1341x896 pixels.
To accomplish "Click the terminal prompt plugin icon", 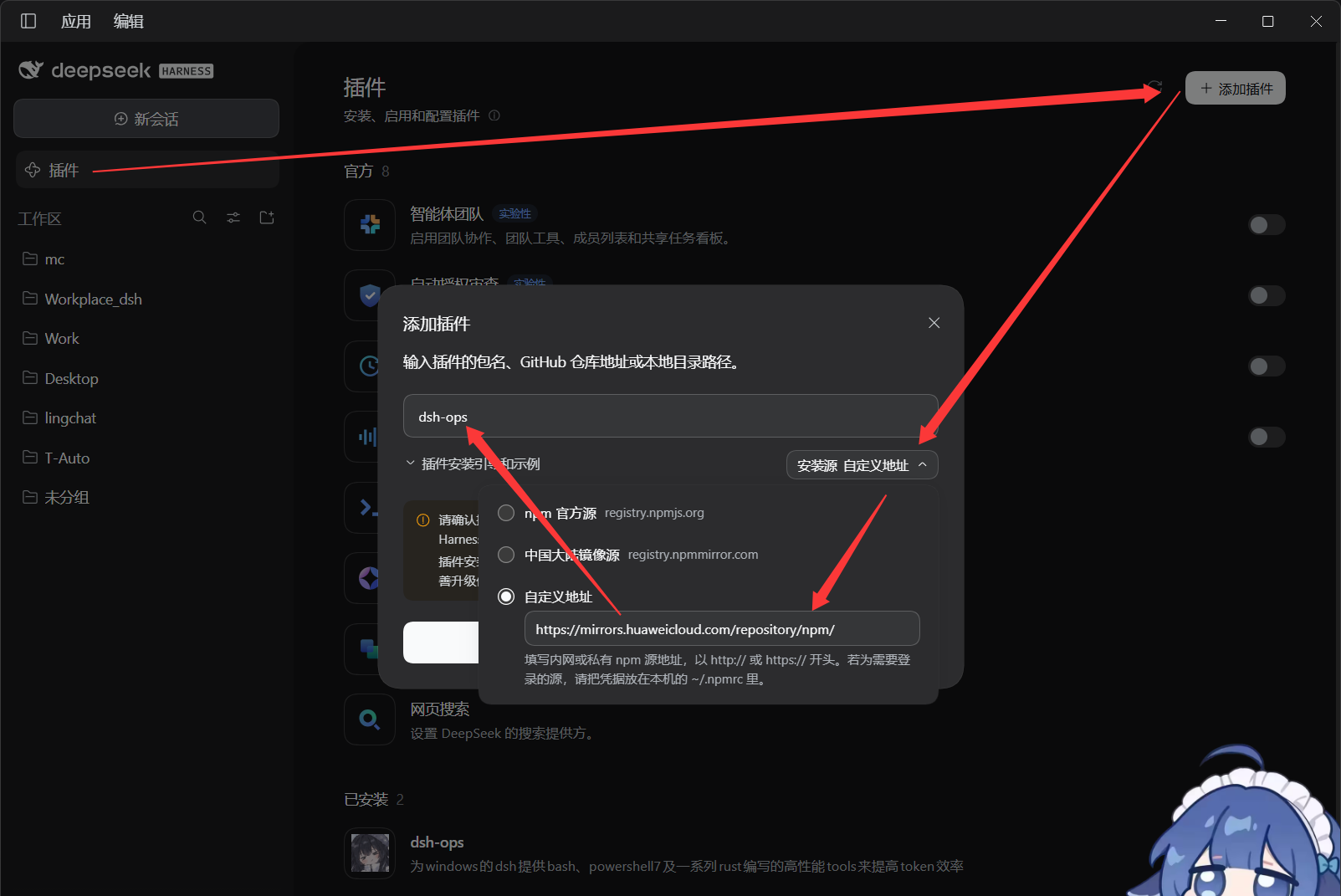I will [366, 507].
